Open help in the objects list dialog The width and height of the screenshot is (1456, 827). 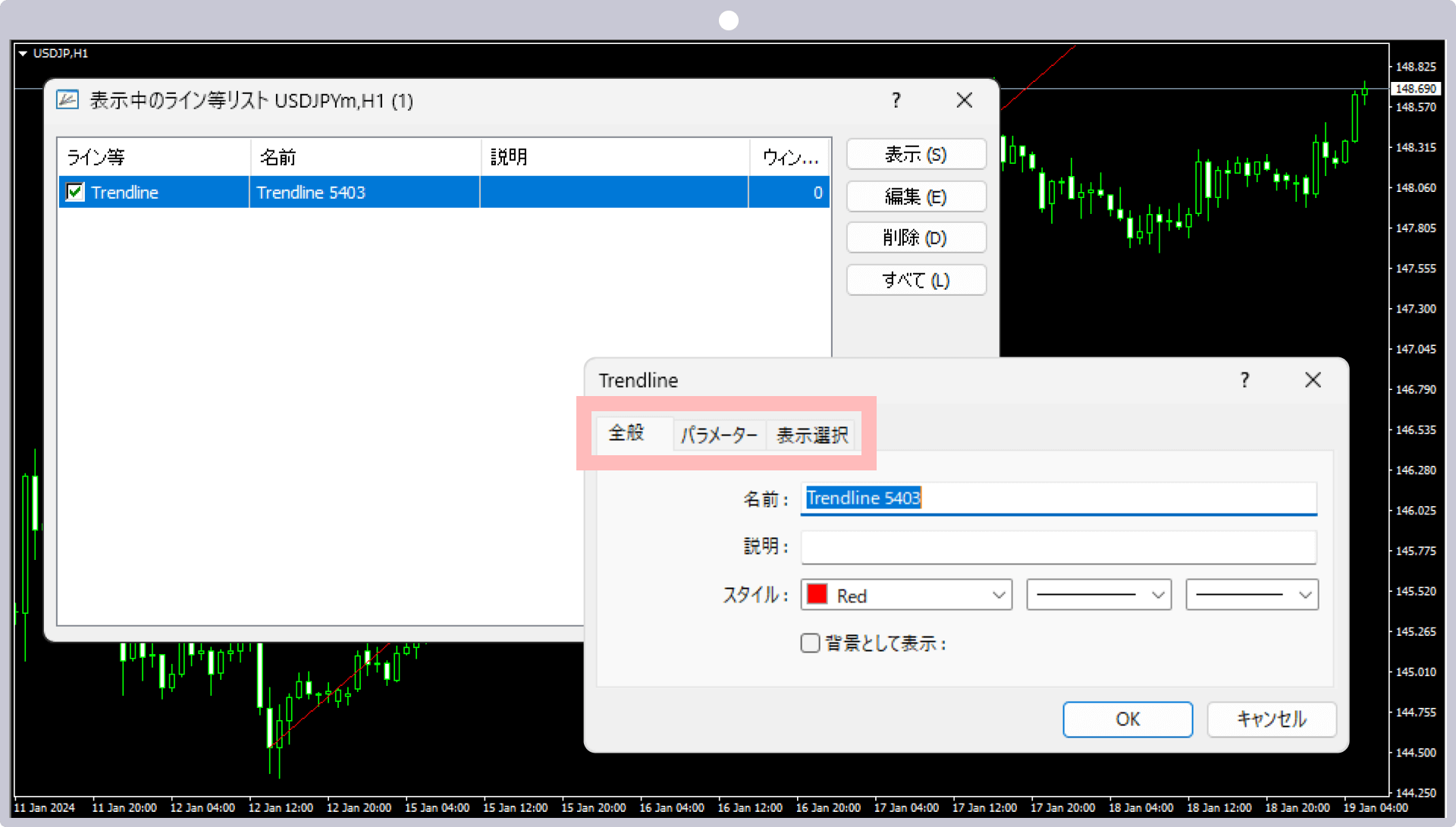(x=896, y=100)
